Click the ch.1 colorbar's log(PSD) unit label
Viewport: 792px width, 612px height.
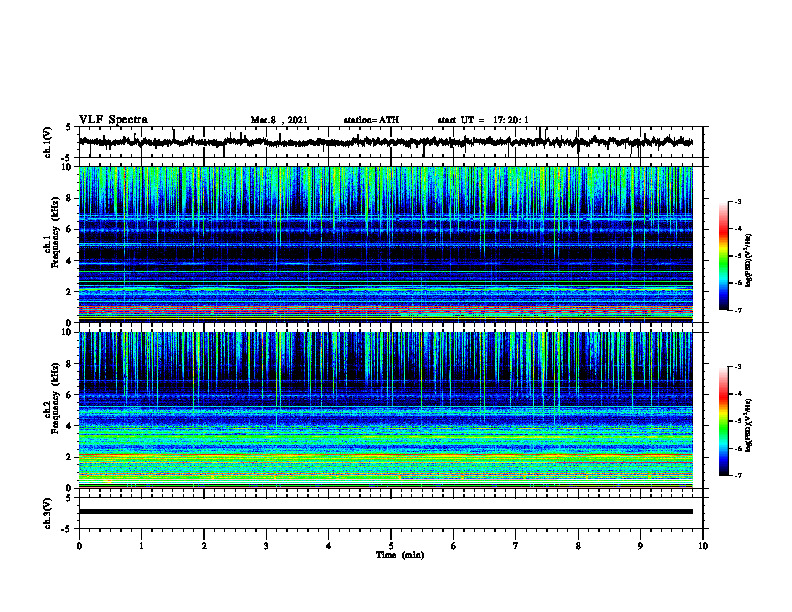(x=749, y=261)
